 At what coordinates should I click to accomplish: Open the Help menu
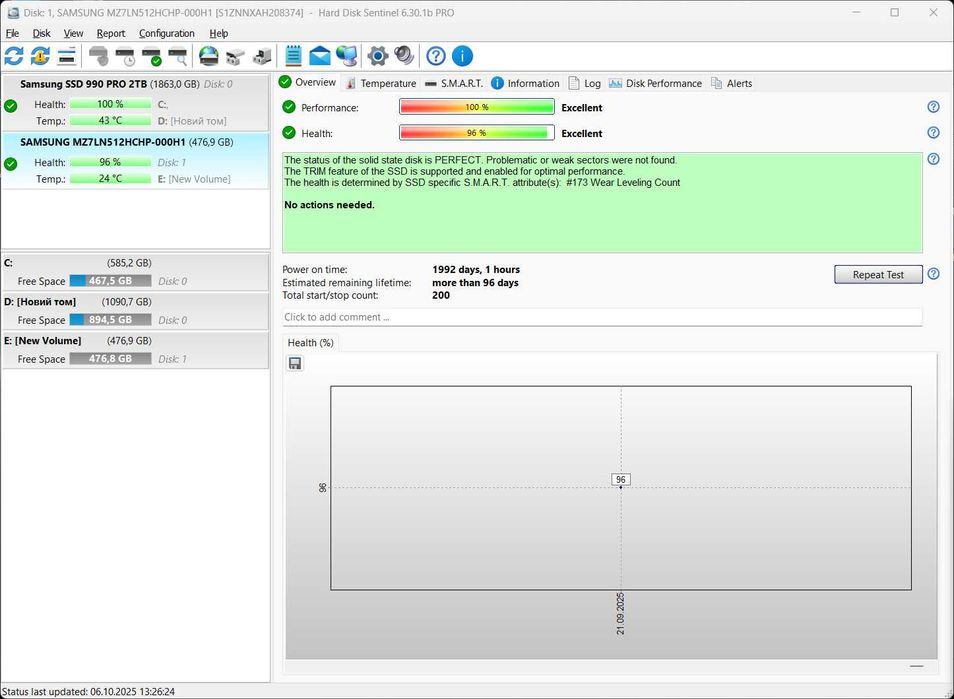(218, 33)
